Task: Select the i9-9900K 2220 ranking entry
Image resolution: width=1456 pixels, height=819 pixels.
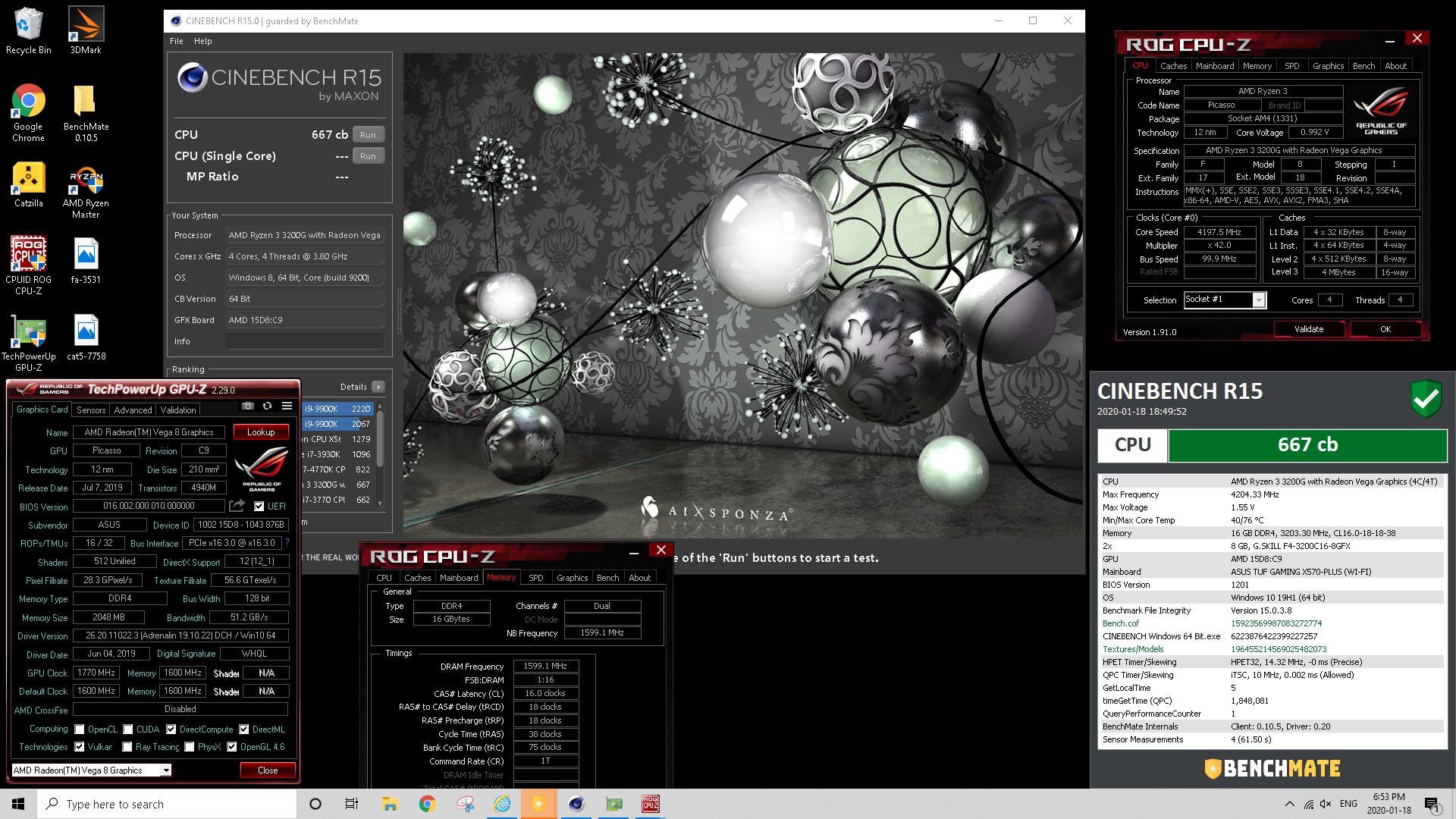Action: (337, 409)
